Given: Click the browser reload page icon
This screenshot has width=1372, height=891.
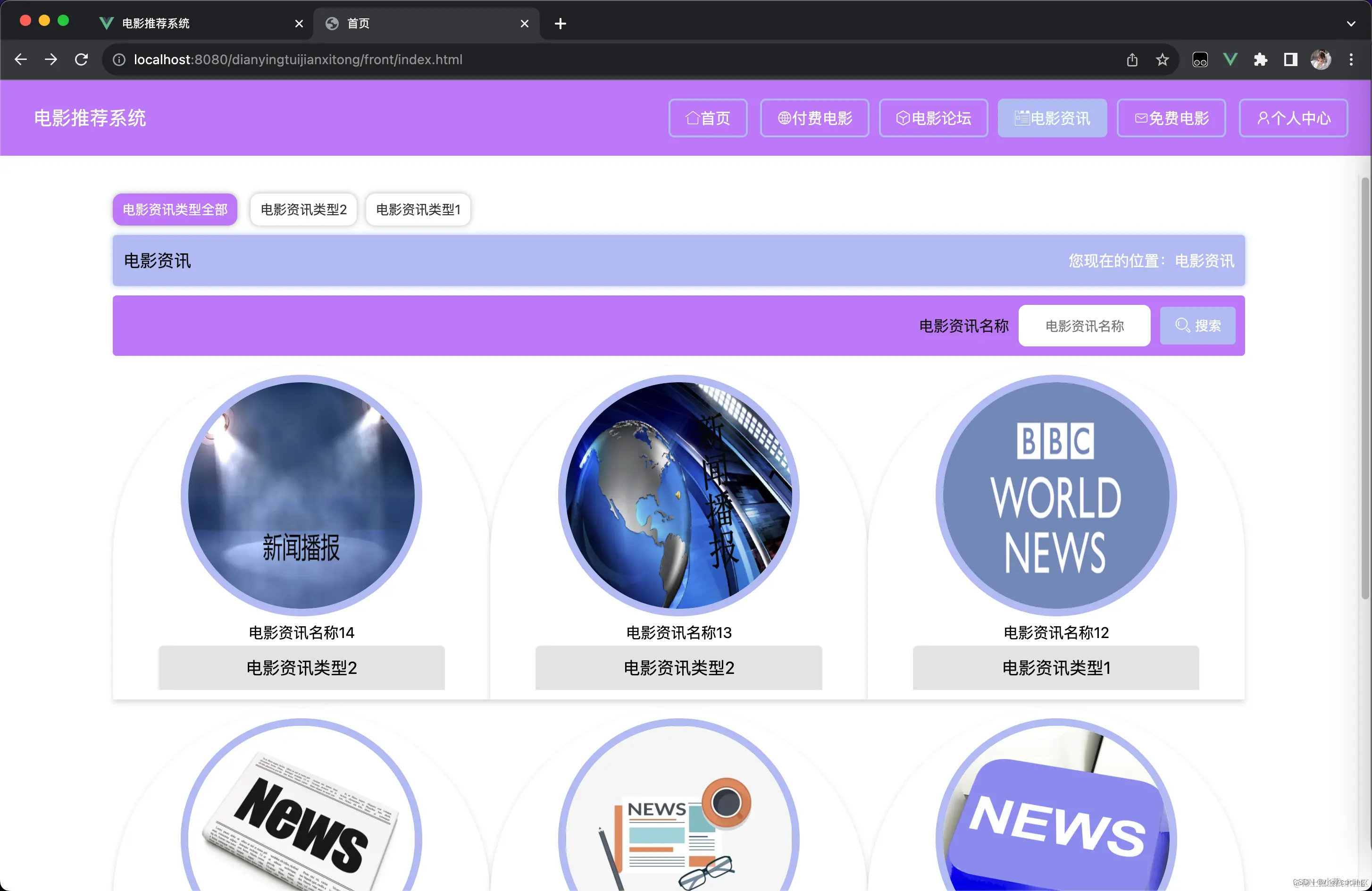Looking at the screenshot, I should [x=81, y=59].
